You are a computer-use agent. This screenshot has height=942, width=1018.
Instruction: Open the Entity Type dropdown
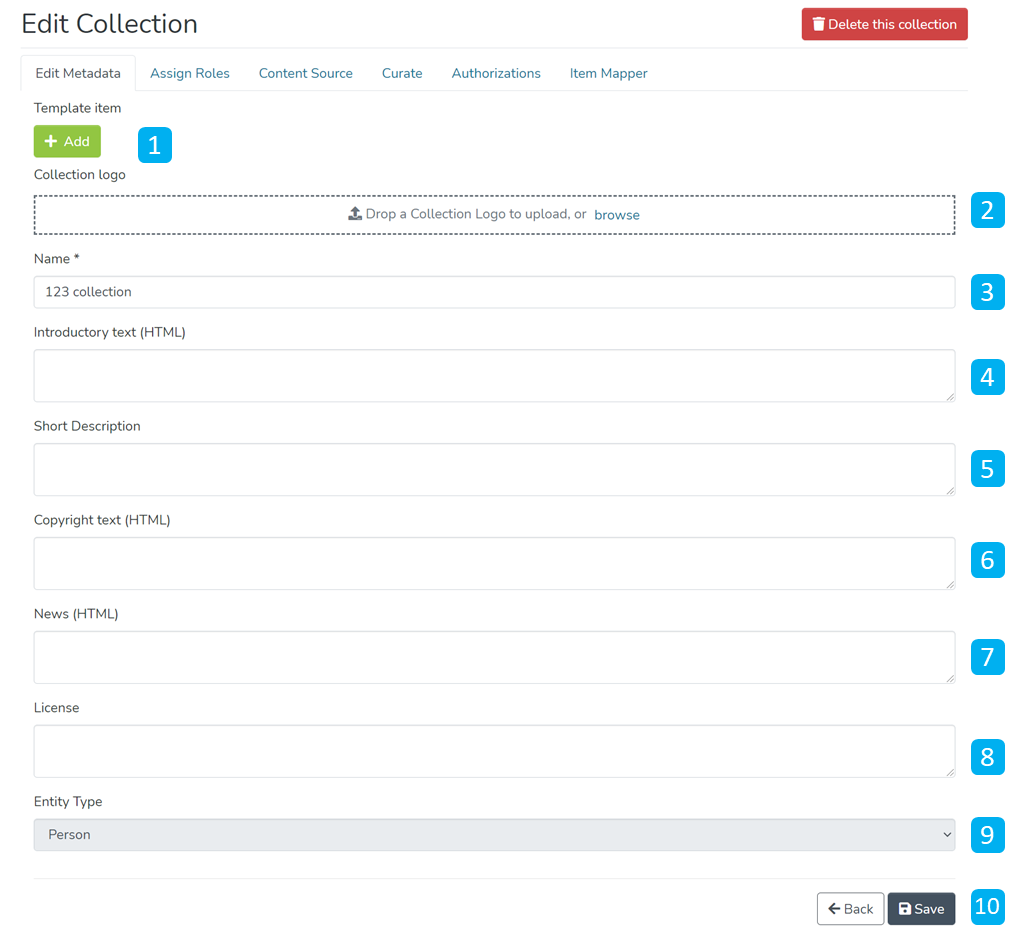[494, 835]
